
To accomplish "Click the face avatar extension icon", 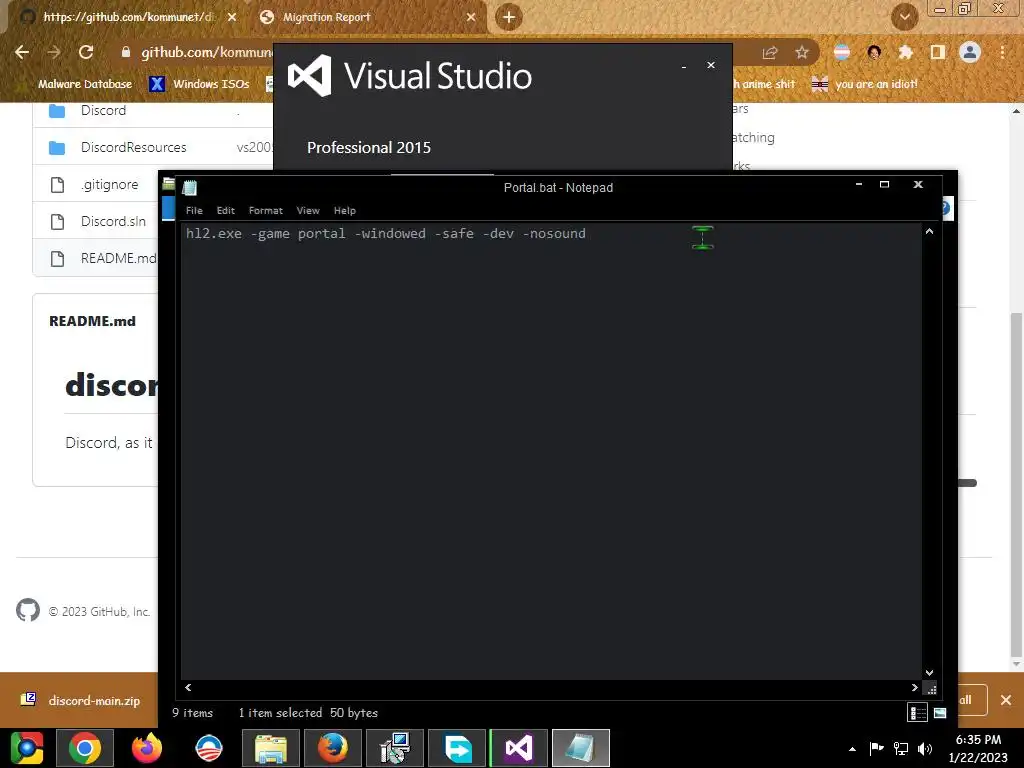I will (874, 52).
